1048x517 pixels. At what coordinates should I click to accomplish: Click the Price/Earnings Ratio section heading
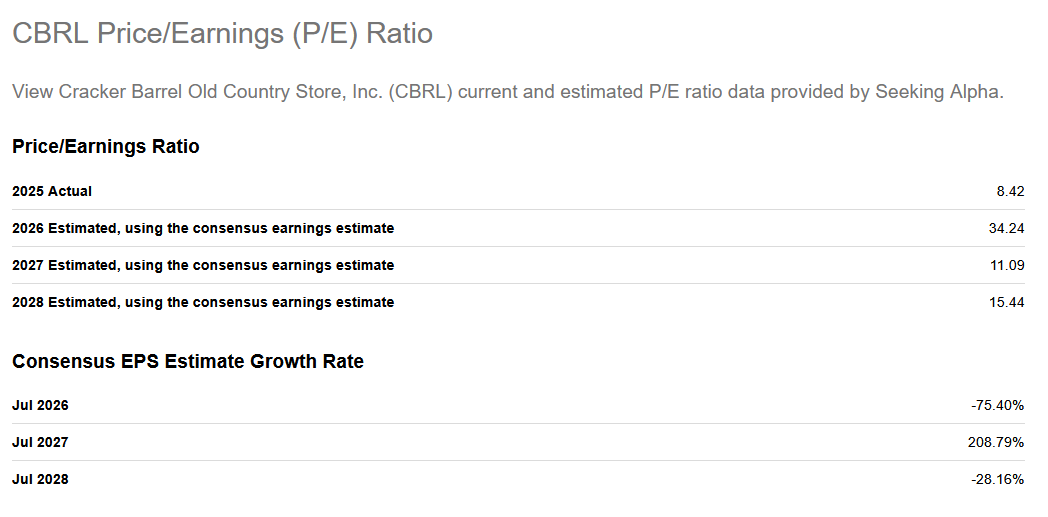tap(106, 146)
